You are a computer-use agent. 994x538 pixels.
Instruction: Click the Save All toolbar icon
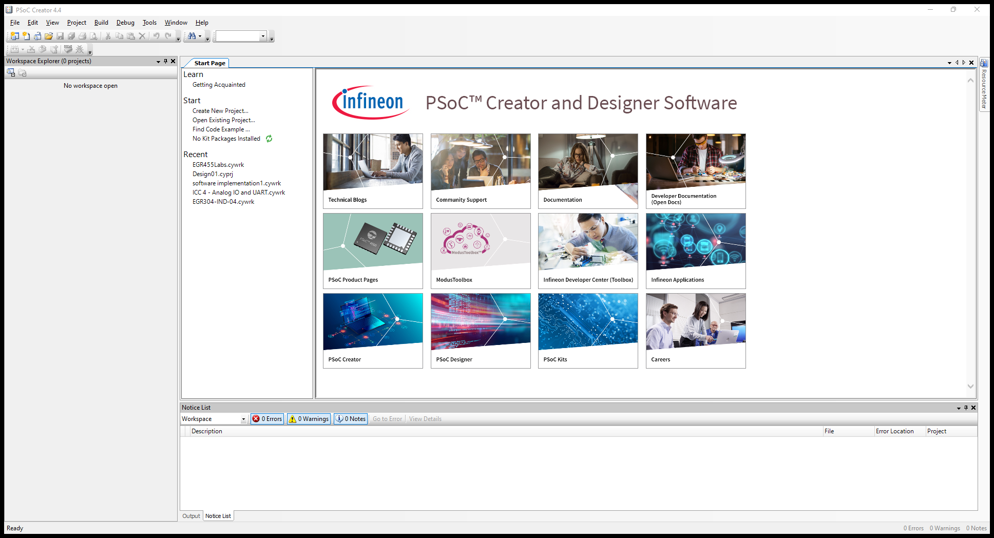71,36
